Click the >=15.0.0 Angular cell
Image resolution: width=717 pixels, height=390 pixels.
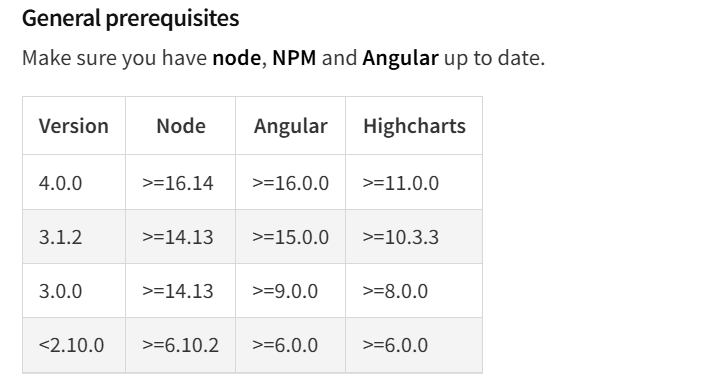coord(290,237)
